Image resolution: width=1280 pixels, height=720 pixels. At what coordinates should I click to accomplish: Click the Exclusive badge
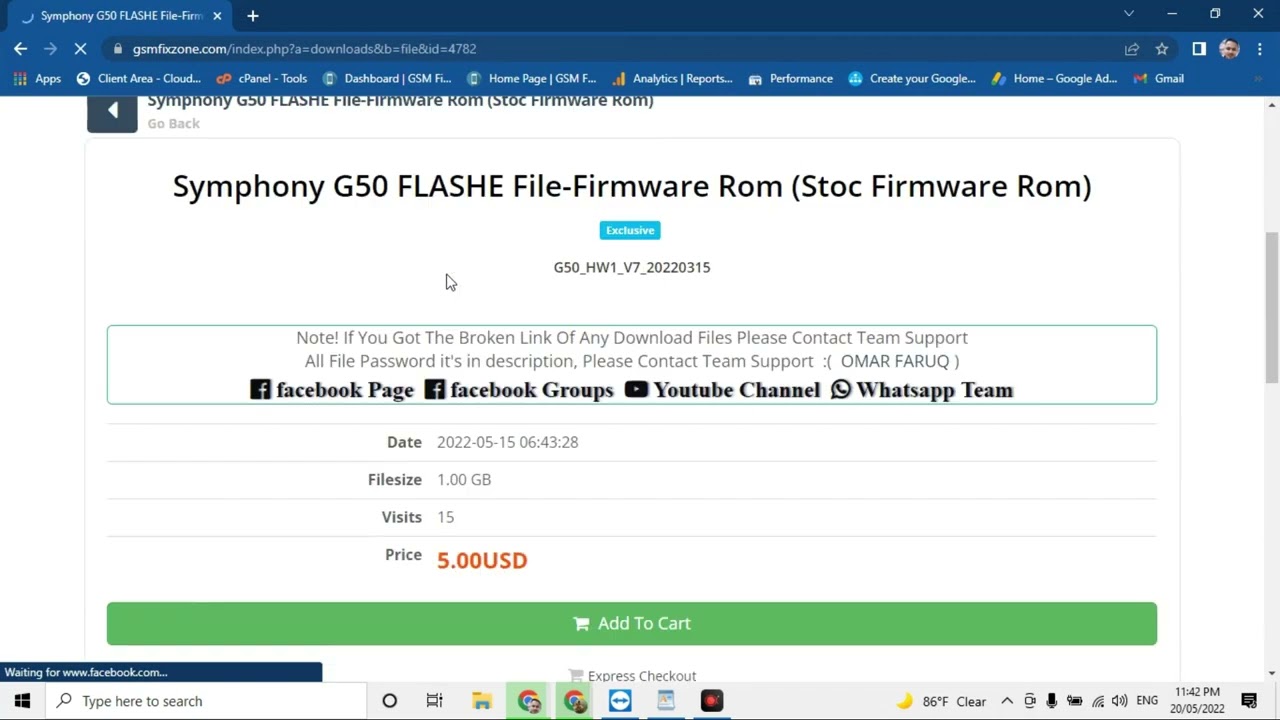[630, 230]
